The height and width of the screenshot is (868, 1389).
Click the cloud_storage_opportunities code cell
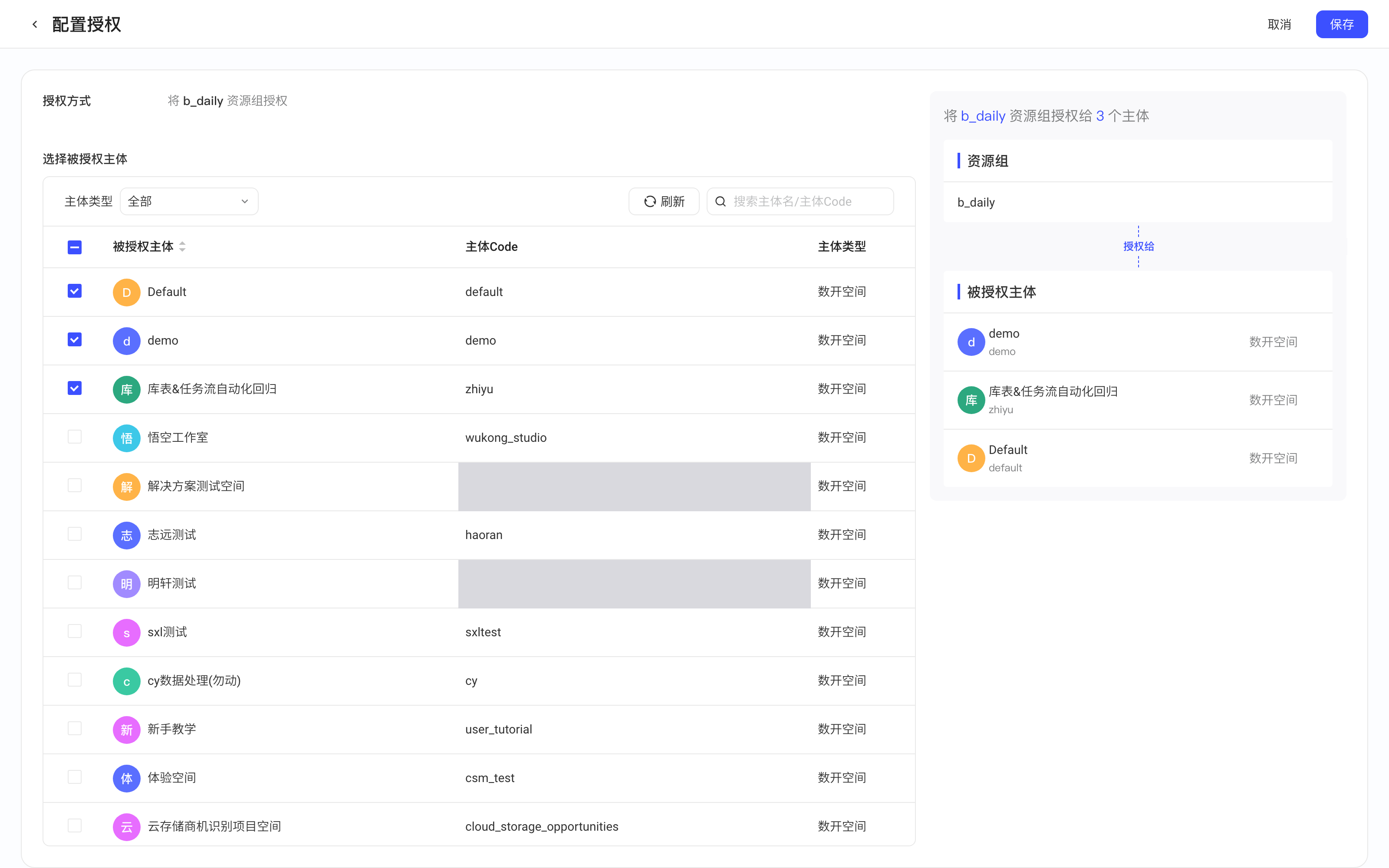click(542, 827)
